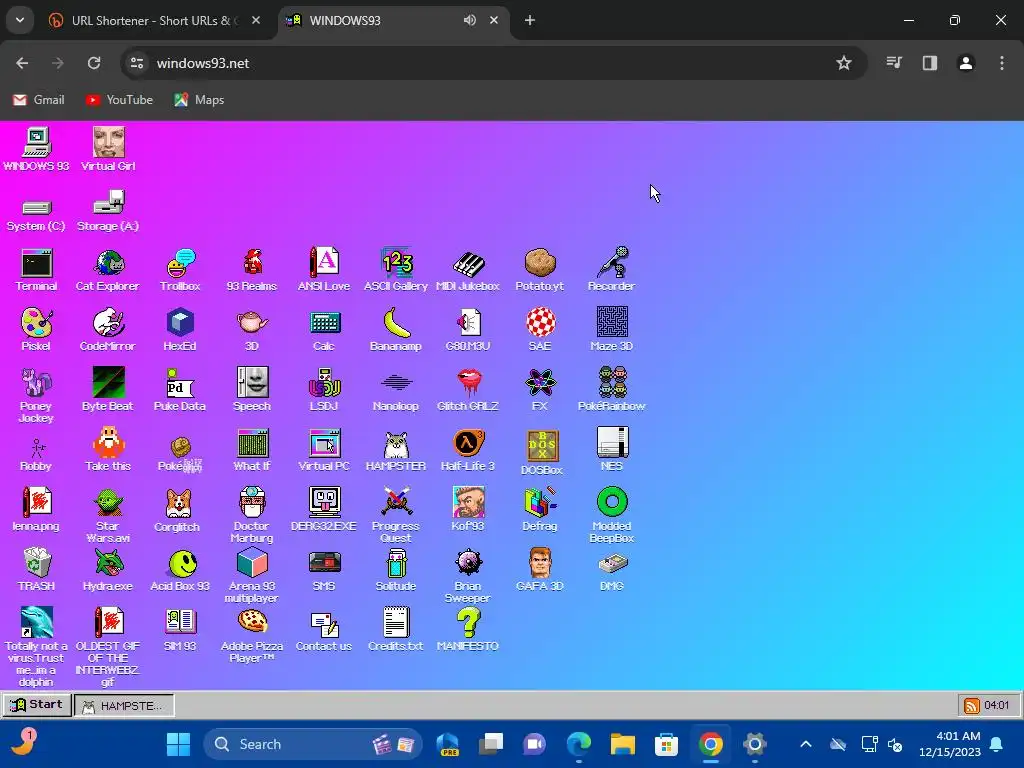Viewport: 1024px width, 768px height.
Task: Open Poney Jockey icon
Action: pos(36,395)
